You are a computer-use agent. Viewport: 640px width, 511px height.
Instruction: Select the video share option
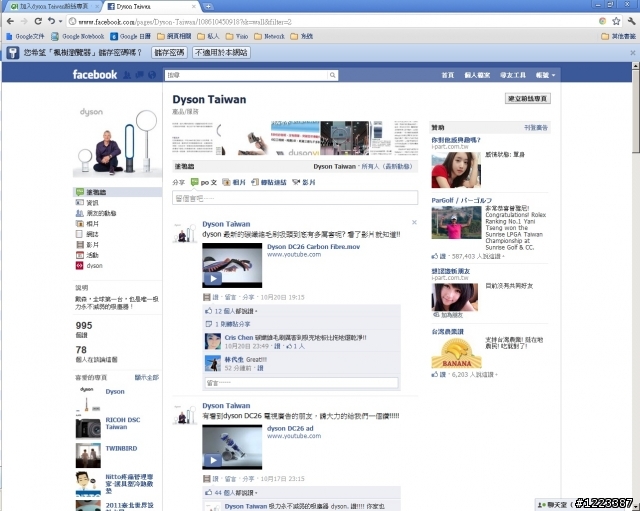pyautogui.click(x=304, y=182)
